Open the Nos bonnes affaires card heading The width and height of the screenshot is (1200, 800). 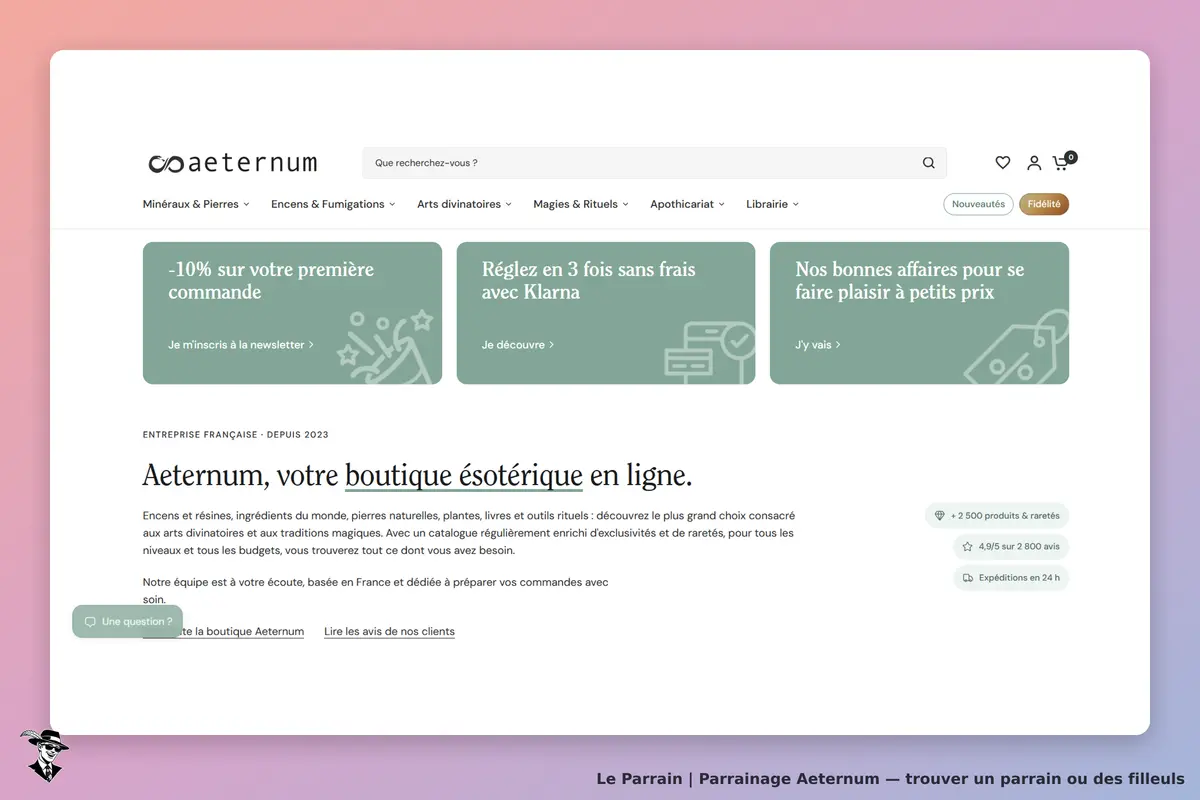pyautogui.click(x=910, y=281)
